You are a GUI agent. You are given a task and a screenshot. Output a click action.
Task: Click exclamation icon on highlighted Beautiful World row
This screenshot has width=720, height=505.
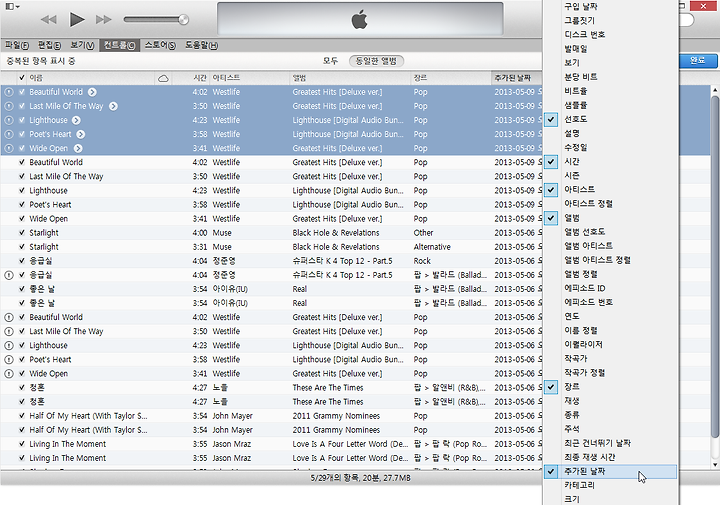[x=9, y=92]
